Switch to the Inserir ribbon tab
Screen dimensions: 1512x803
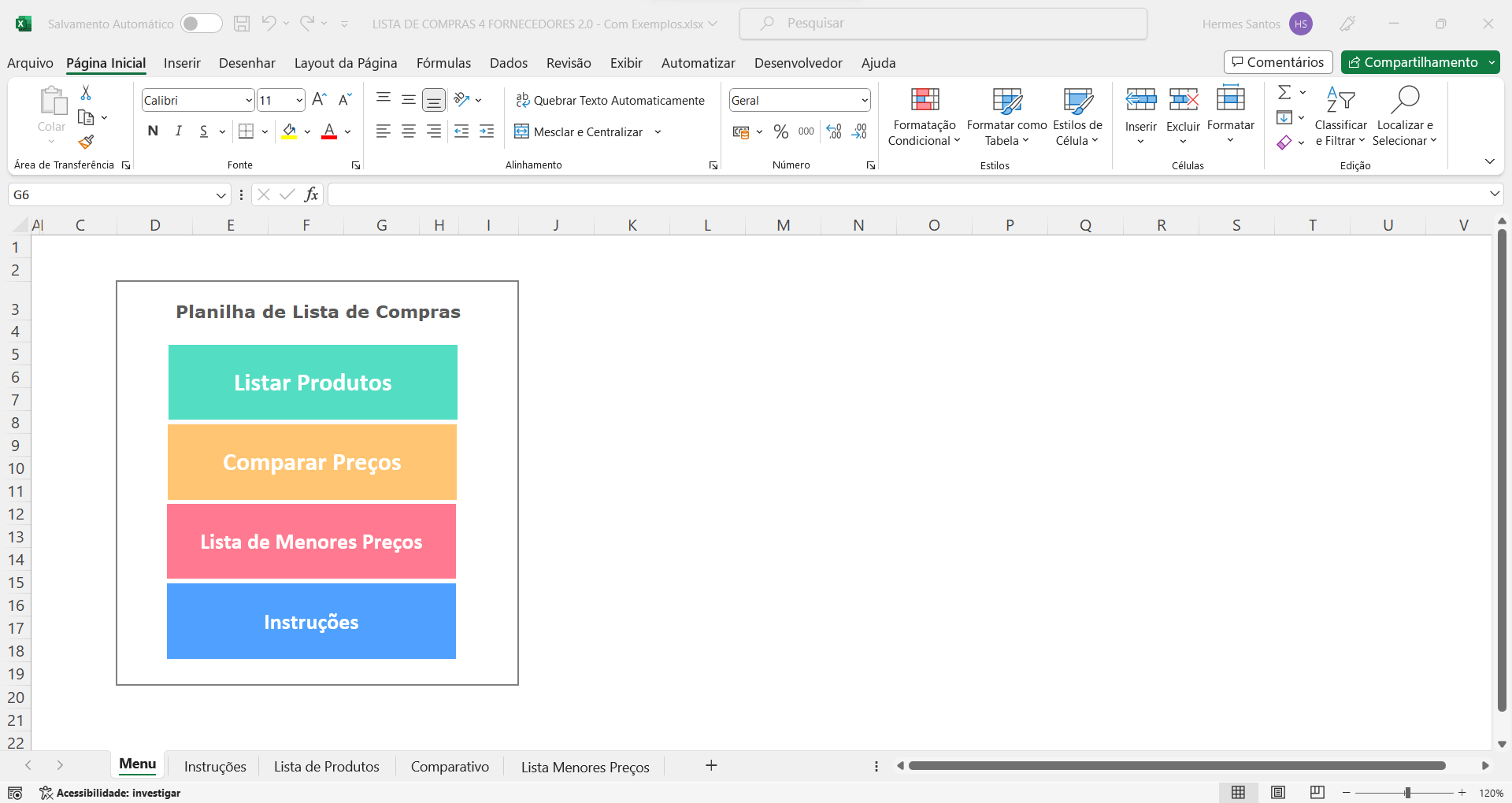click(x=182, y=63)
